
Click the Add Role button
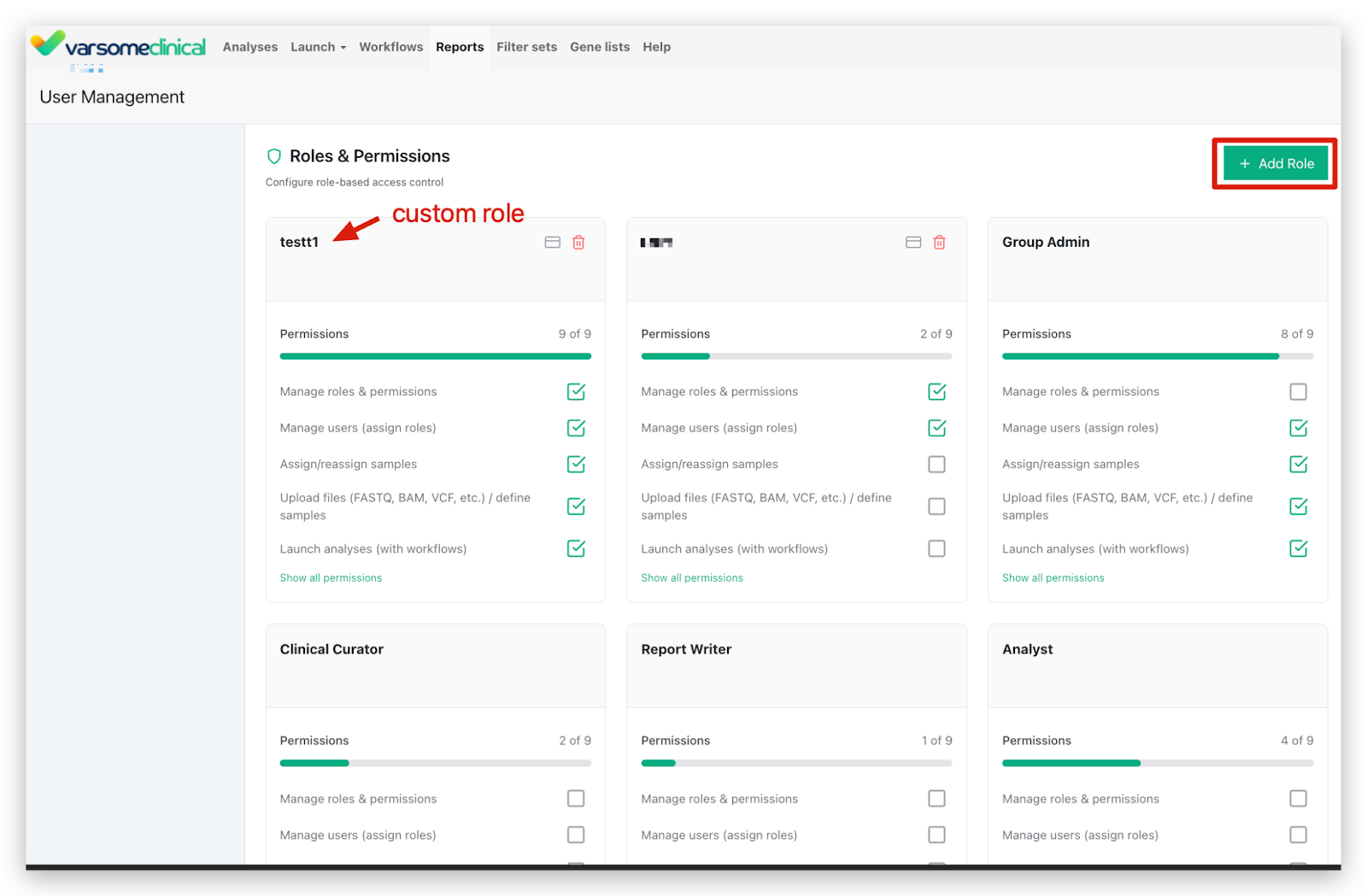[x=1276, y=163]
